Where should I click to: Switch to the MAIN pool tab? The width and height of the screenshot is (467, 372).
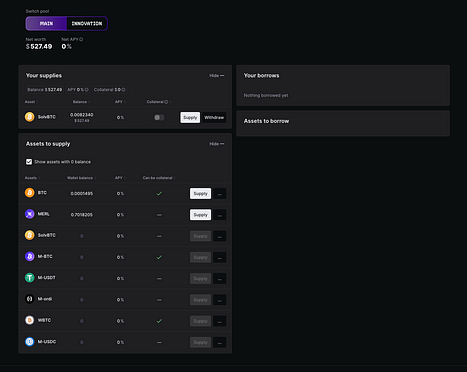point(46,24)
